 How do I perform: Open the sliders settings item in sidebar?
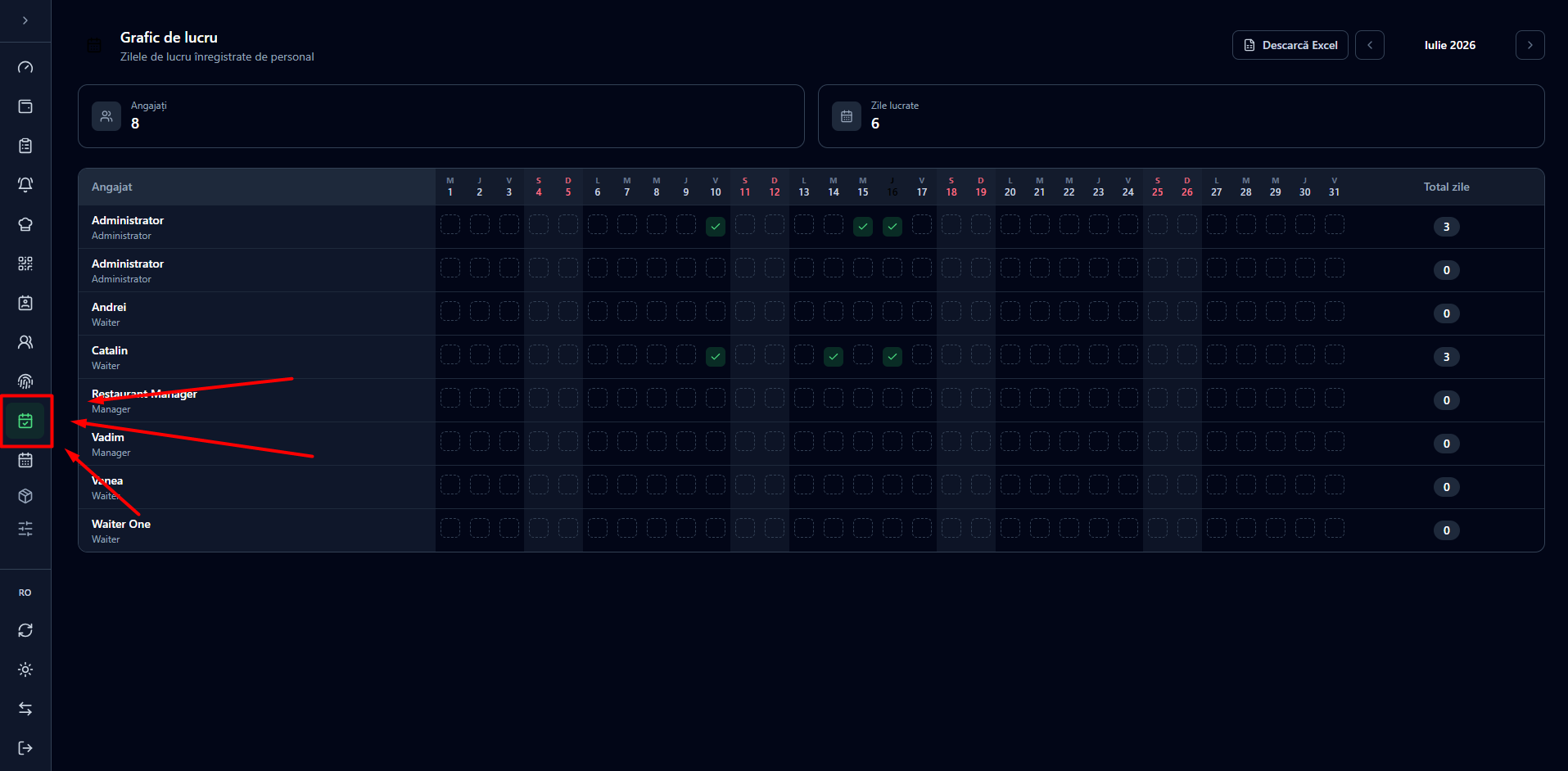(x=25, y=529)
